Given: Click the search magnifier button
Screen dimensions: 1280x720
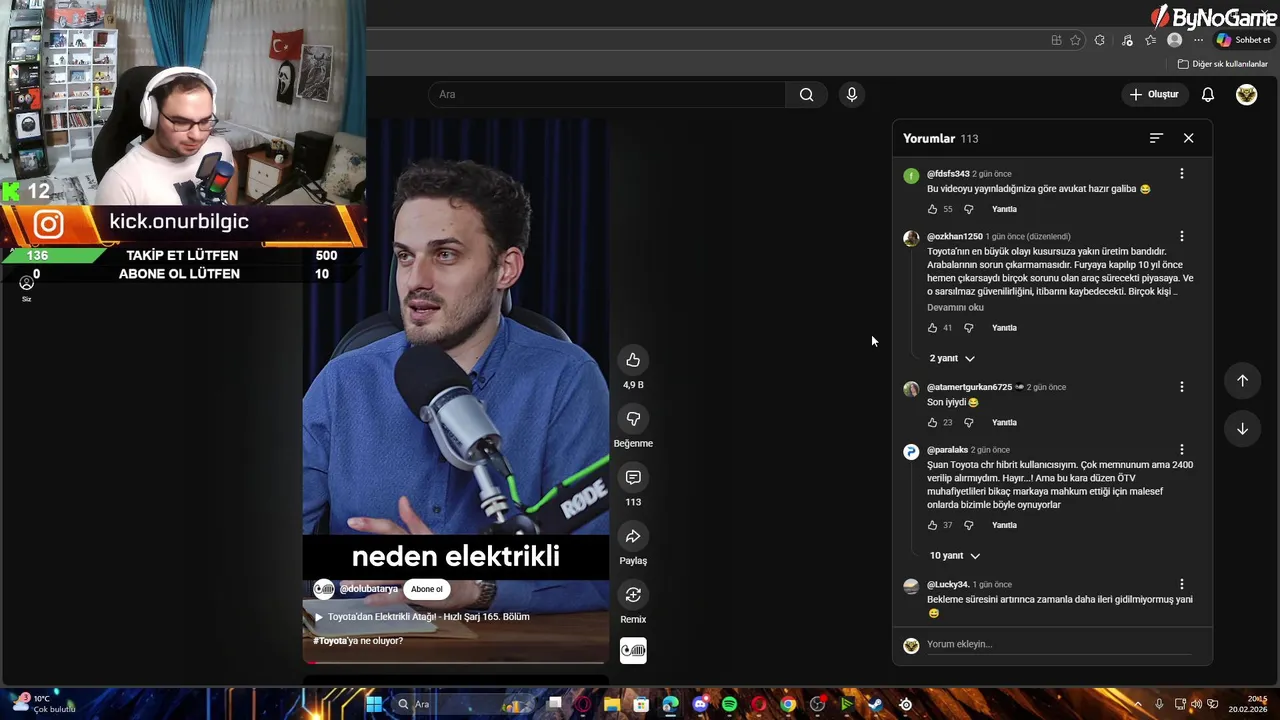Looking at the screenshot, I should (806, 94).
